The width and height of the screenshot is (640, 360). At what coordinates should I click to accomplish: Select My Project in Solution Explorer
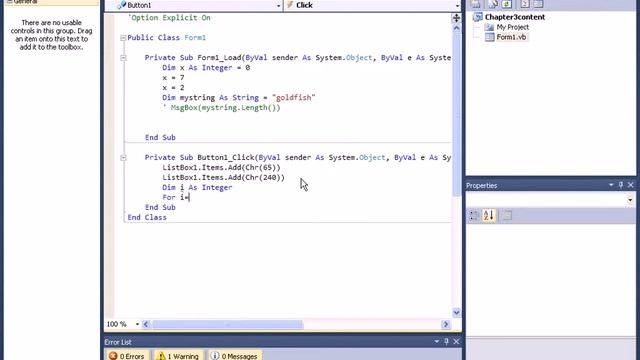[512, 27]
